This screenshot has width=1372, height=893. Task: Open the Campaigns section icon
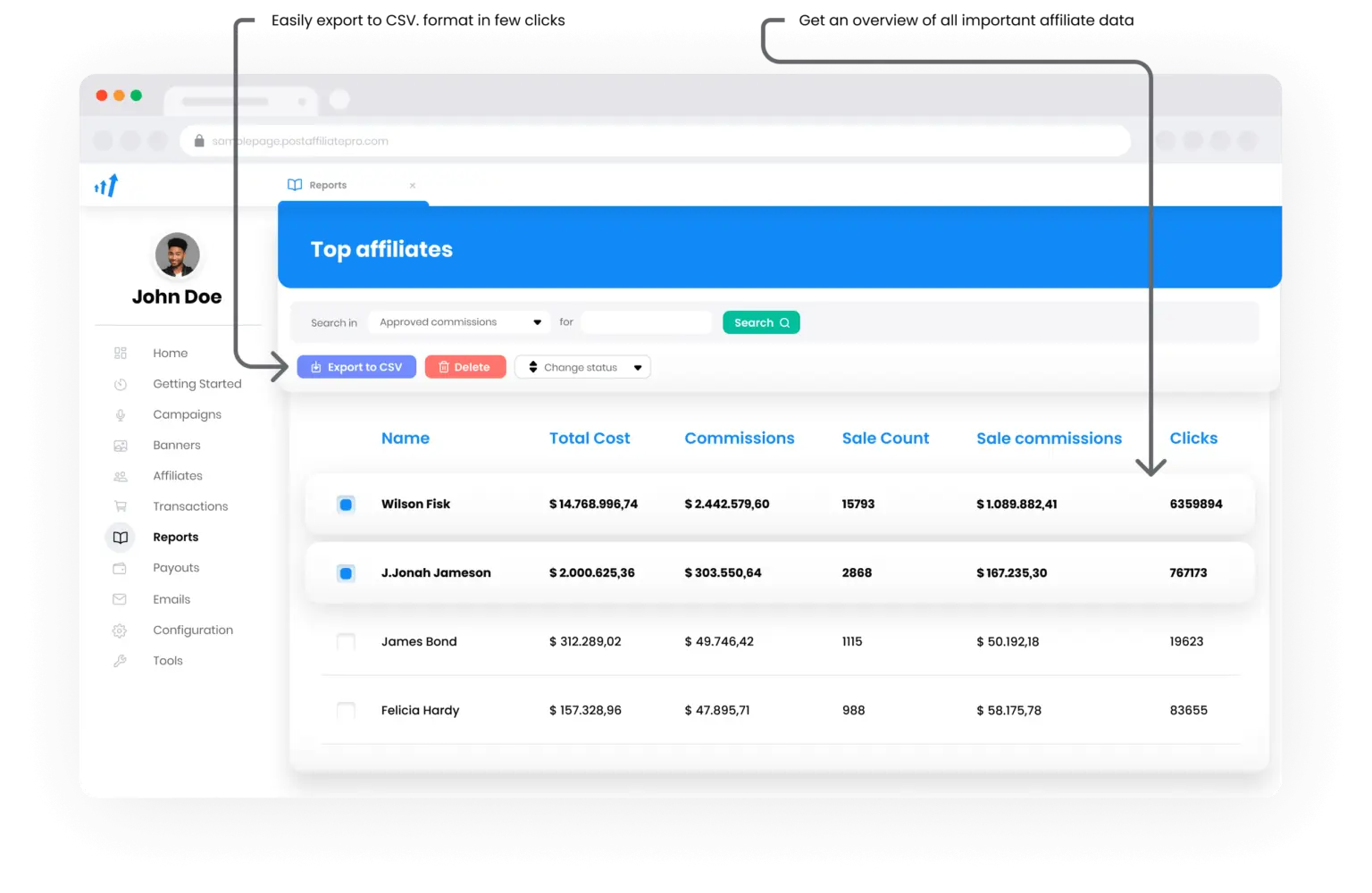[x=120, y=414]
